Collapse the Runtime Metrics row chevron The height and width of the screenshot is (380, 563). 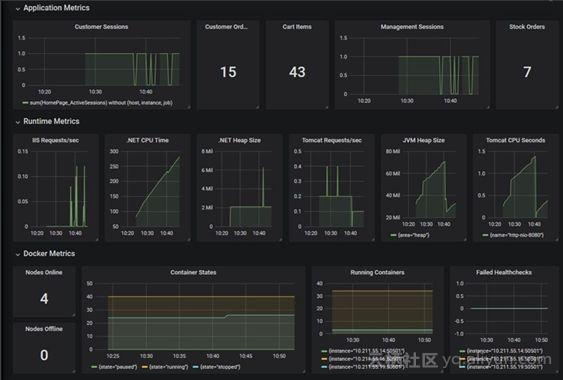(x=18, y=122)
